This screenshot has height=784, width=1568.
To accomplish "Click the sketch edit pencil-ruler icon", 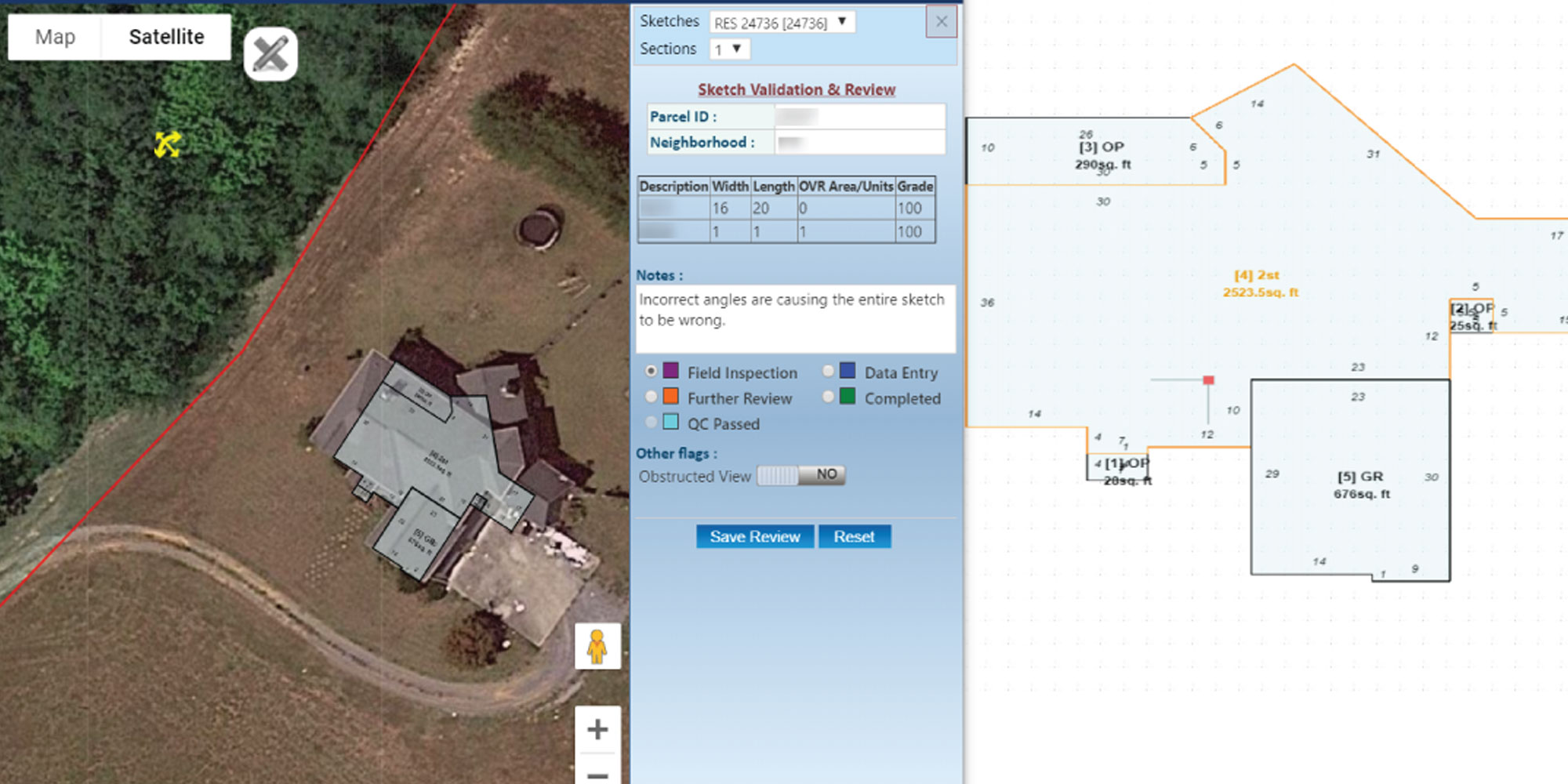I will [270, 54].
